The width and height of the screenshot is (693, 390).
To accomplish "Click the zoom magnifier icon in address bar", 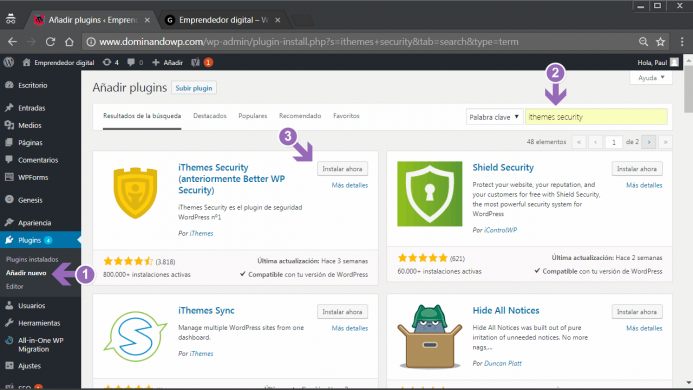I will pyautogui.click(x=644, y=42).
